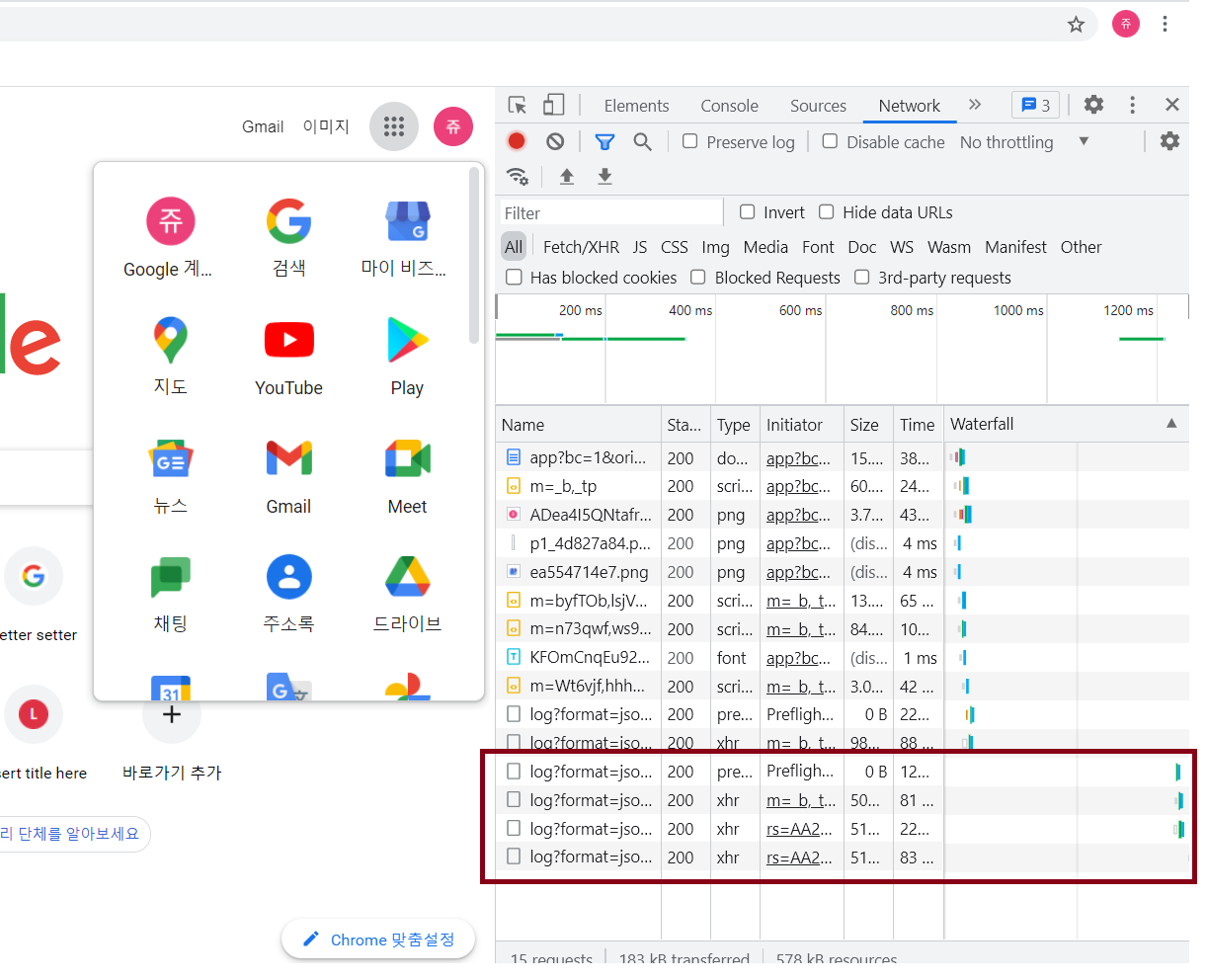1207x980 pixels.
Task: Enable the Disable cache checkbox
Action: click(831, 141)
